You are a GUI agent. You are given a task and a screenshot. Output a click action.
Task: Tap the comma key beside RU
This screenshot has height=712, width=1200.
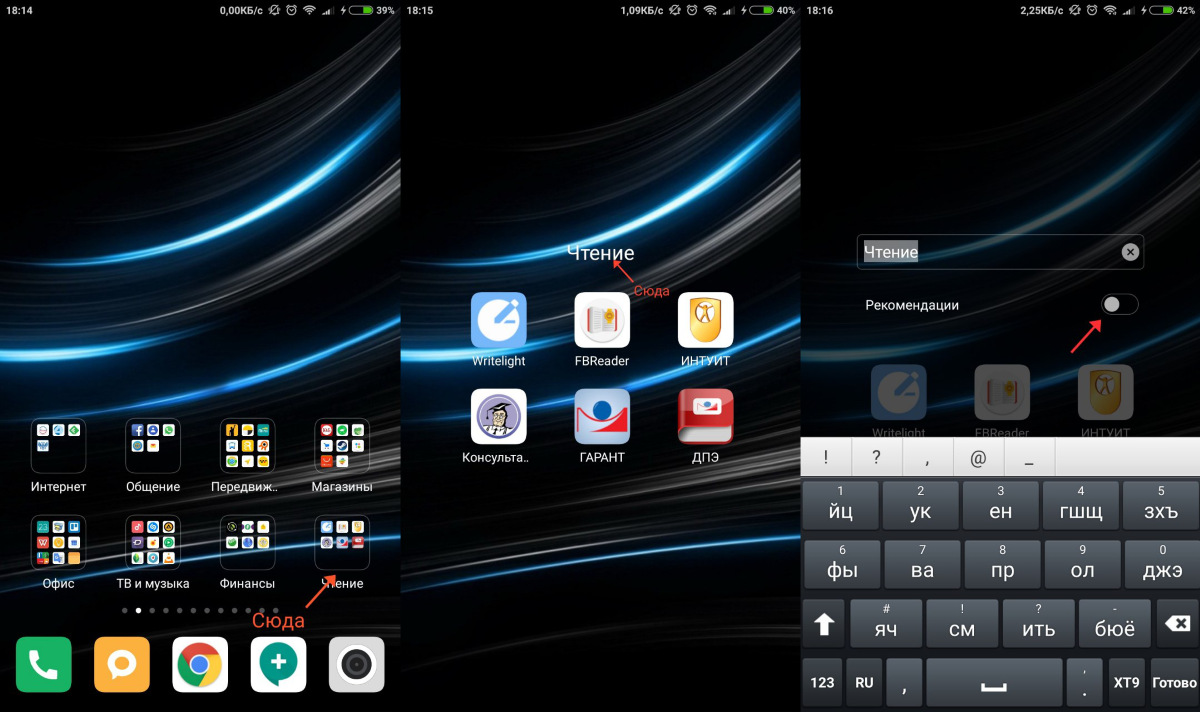904,682
